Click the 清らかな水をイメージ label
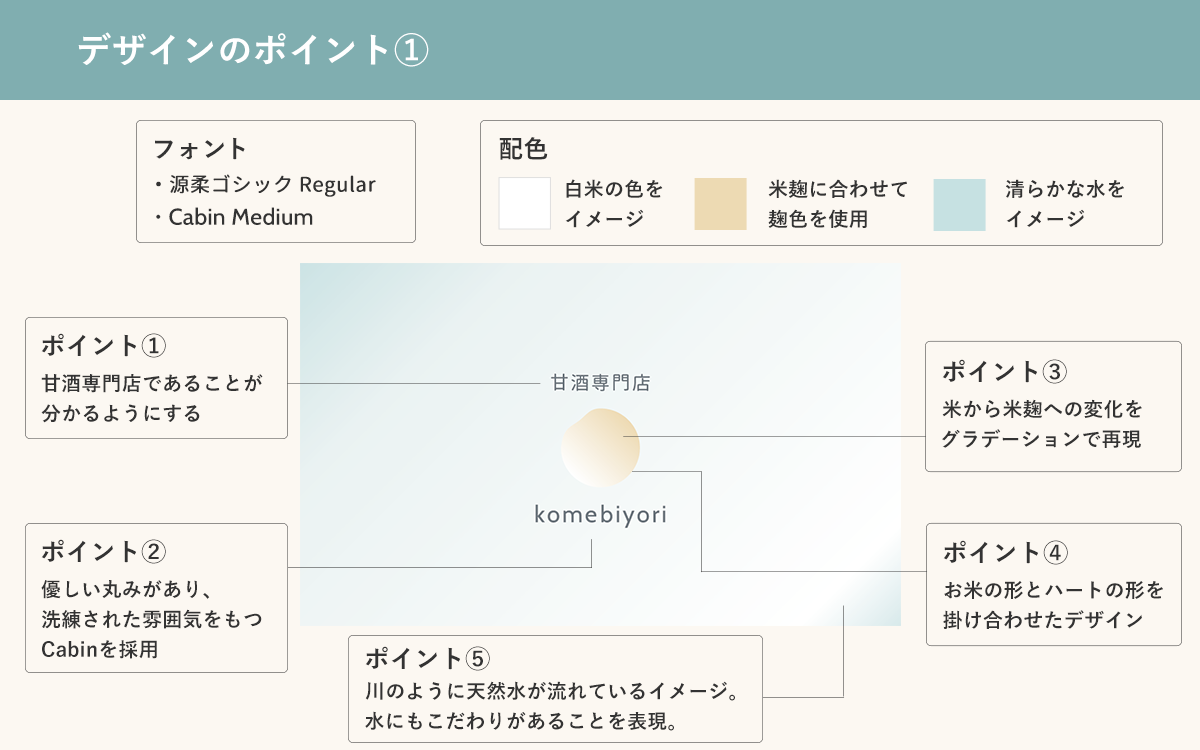Image resolution: width=1200 pixels, height=750 pixels. pyautogui.click(x=1065, y=204)
